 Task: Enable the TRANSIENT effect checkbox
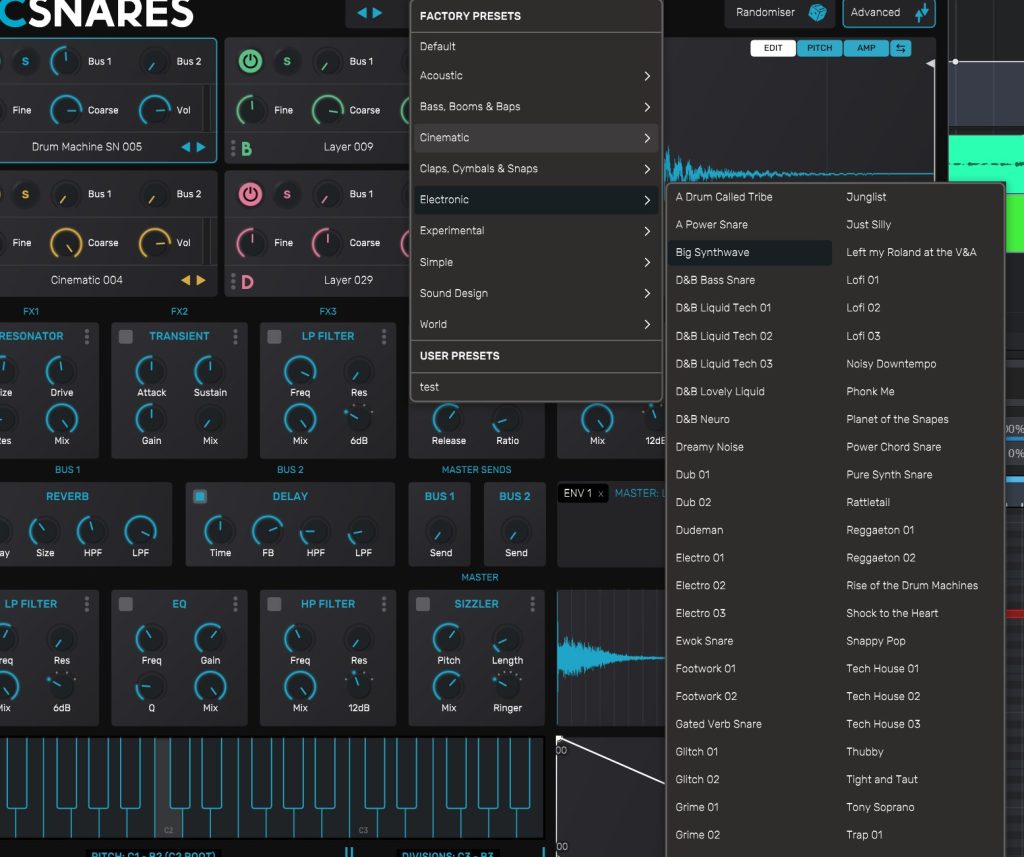point(126,337)
